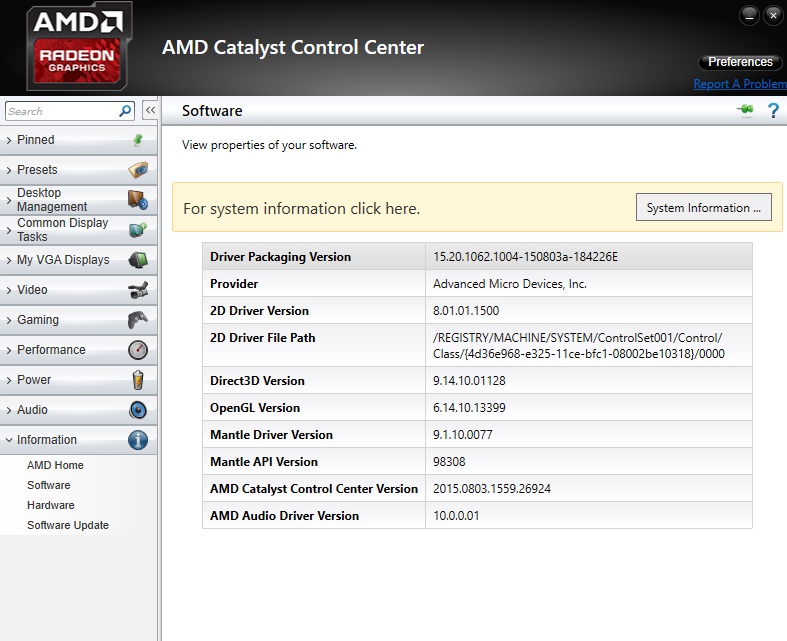
Task: Click into the Search input field
Action: tap(60, 111)
